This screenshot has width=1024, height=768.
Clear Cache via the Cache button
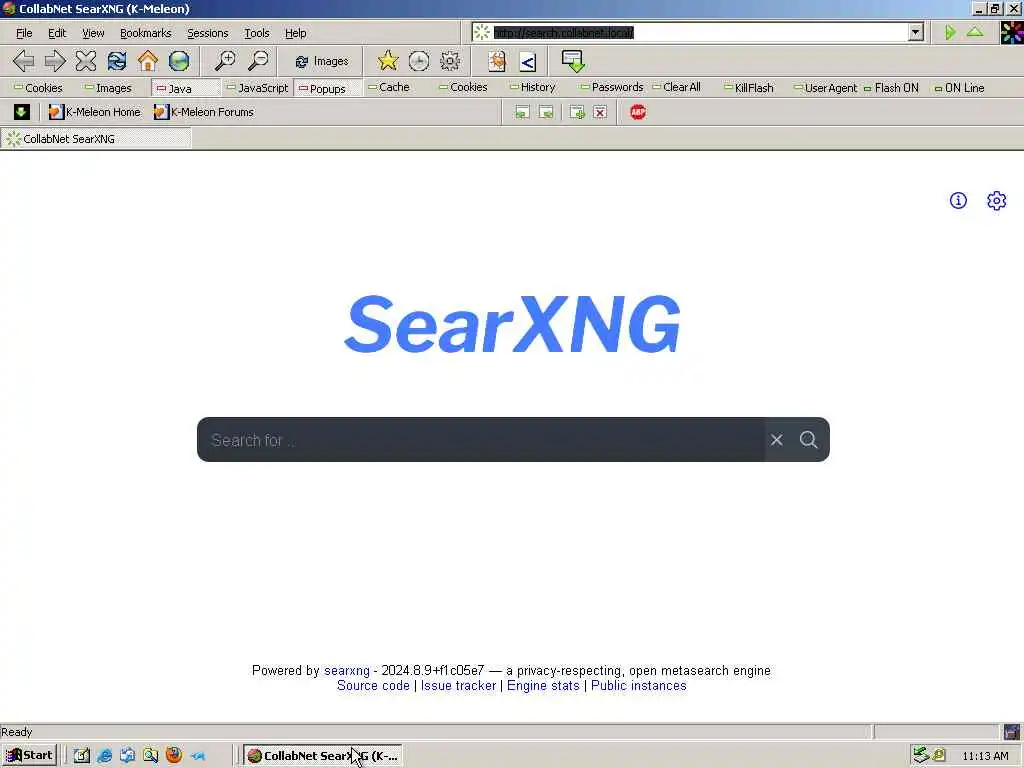389,87
